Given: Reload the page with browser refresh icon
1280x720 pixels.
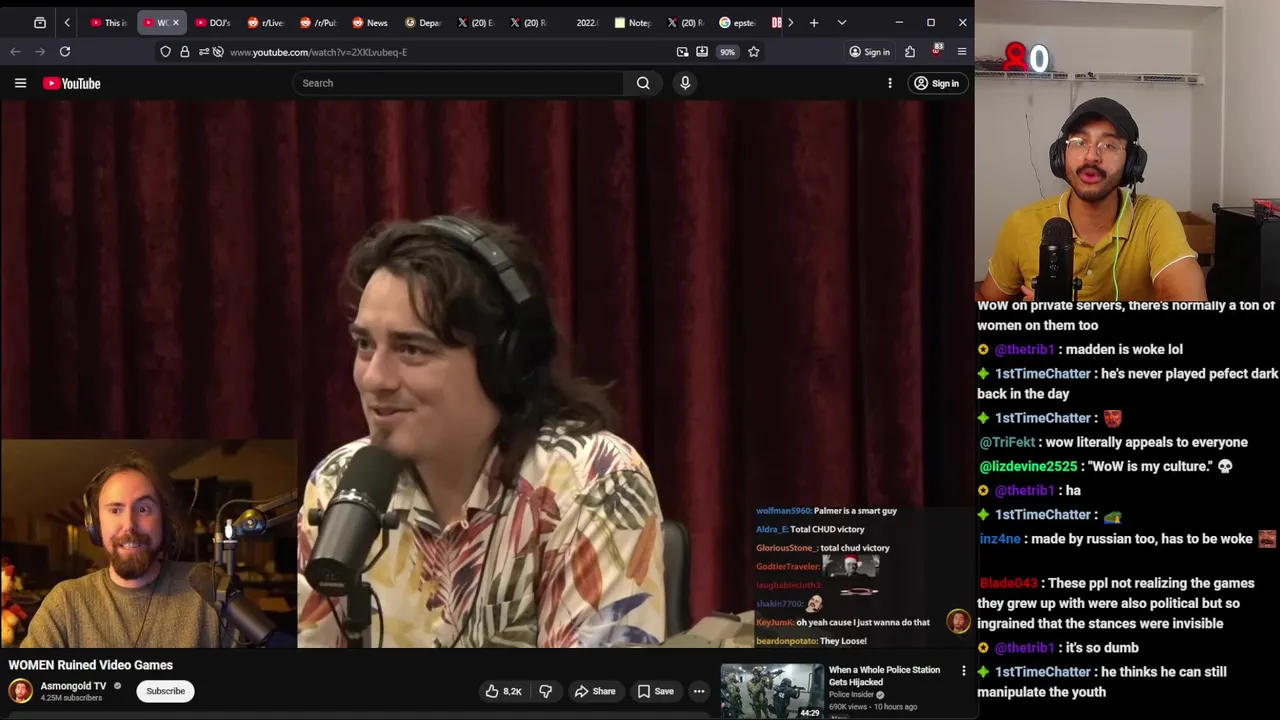Looking at the screenshot, I should (65, 52).
